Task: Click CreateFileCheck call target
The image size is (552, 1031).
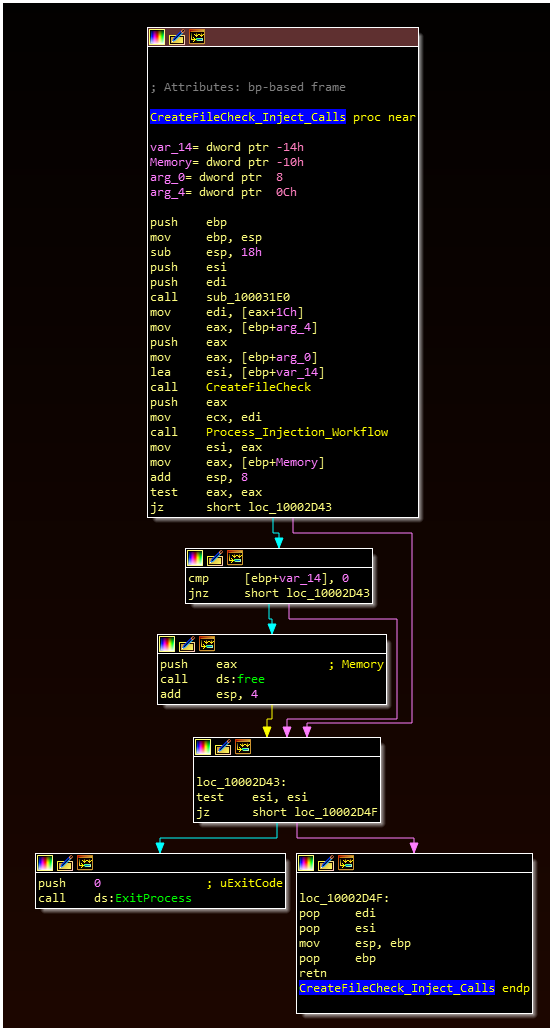Action: point(258,387)
